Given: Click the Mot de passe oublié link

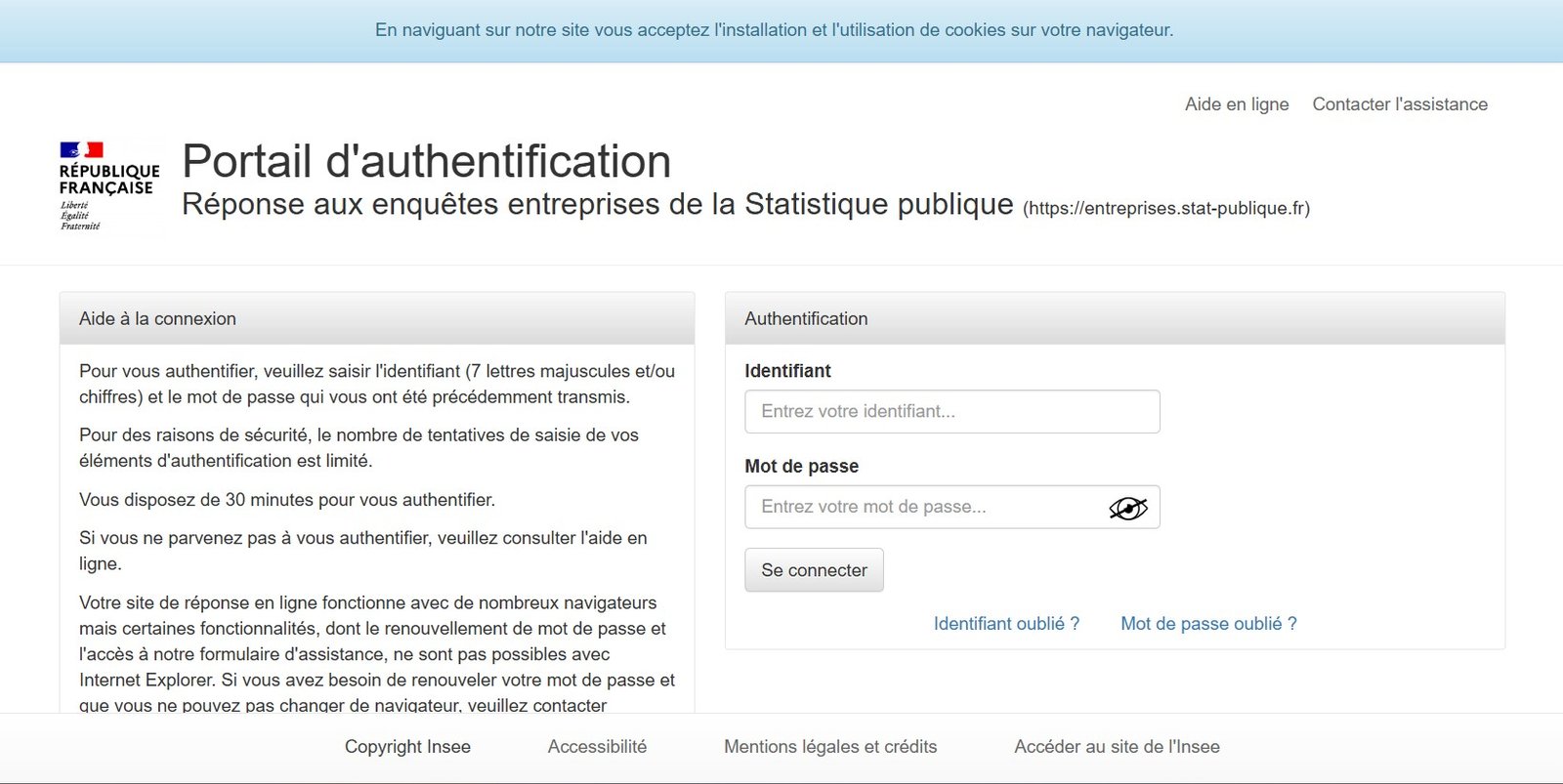Looking at the screenshot, I should coord(1207,623).
